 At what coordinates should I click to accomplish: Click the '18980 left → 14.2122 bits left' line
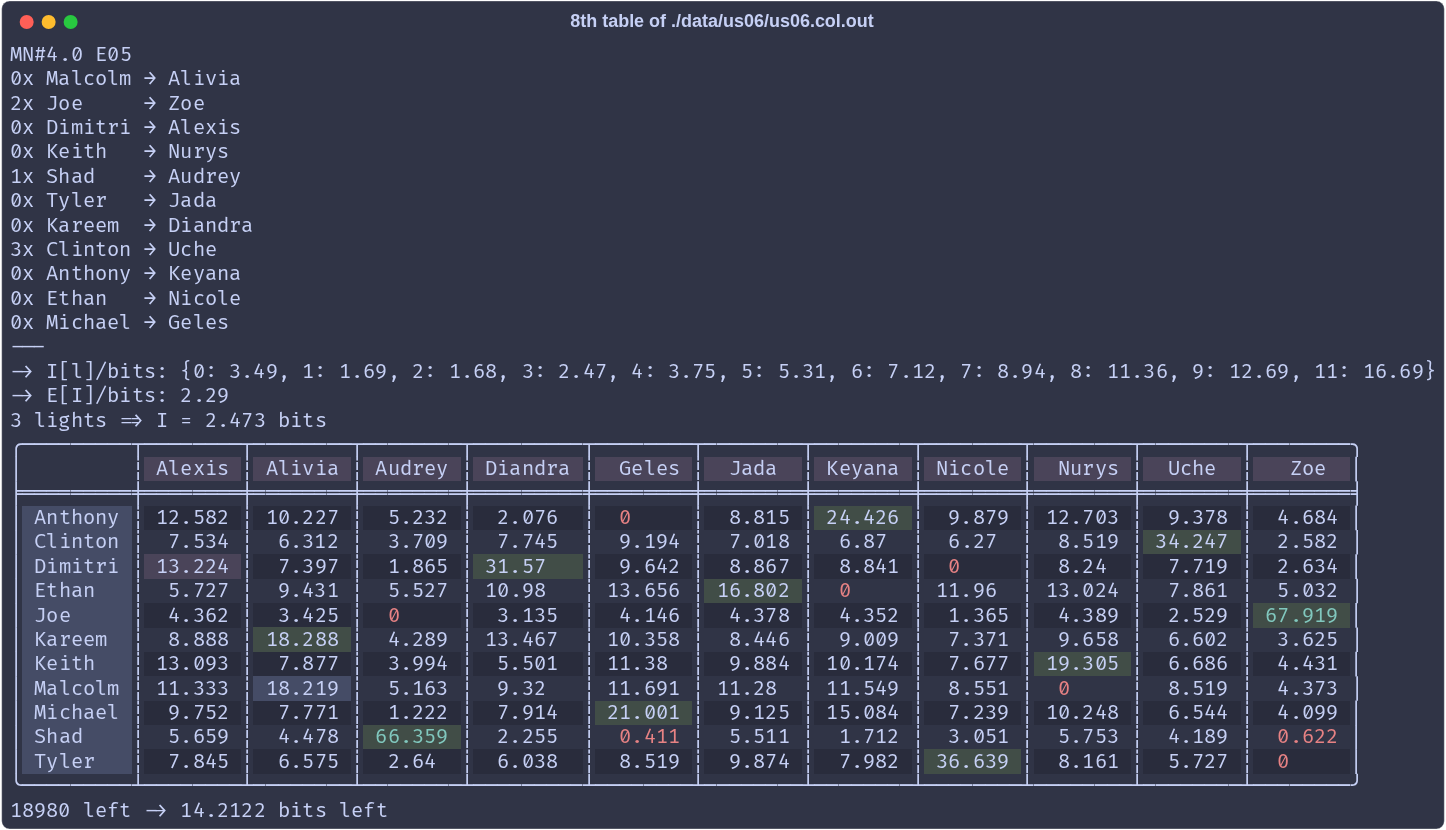198,810
